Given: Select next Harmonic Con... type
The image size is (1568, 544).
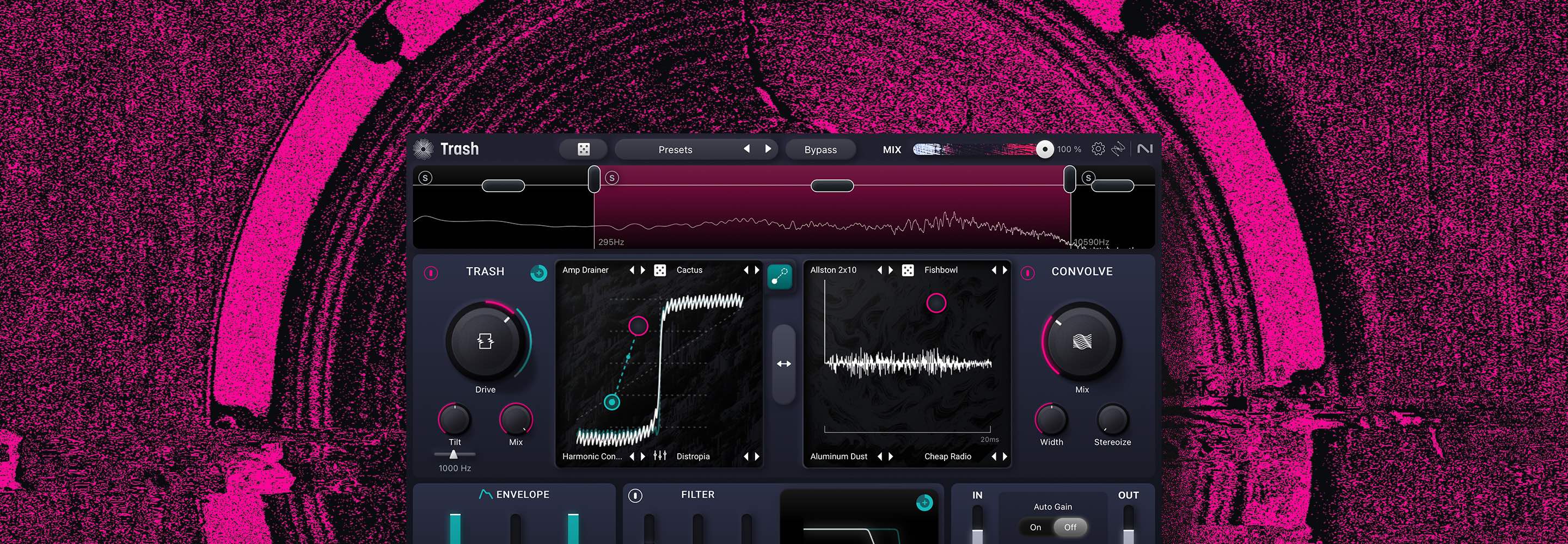Looking at the screenshot, I should (x=643, y=456).
